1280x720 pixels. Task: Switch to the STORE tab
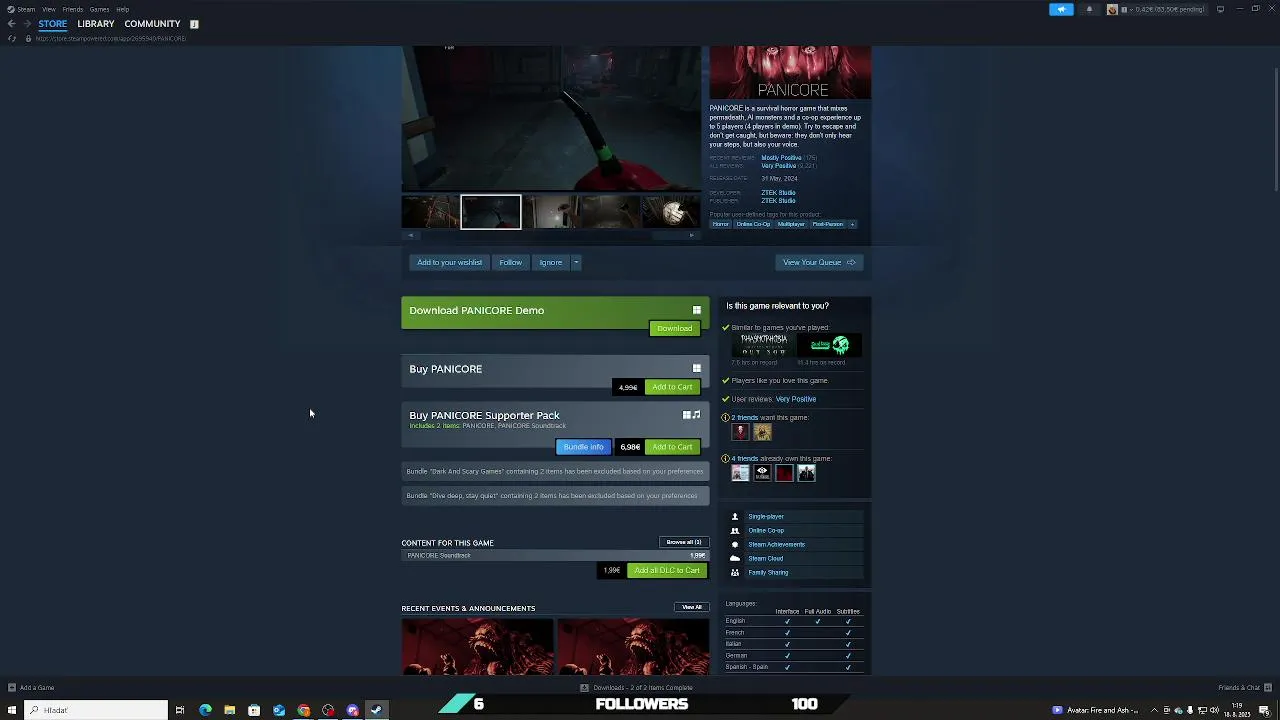point(53,24)
